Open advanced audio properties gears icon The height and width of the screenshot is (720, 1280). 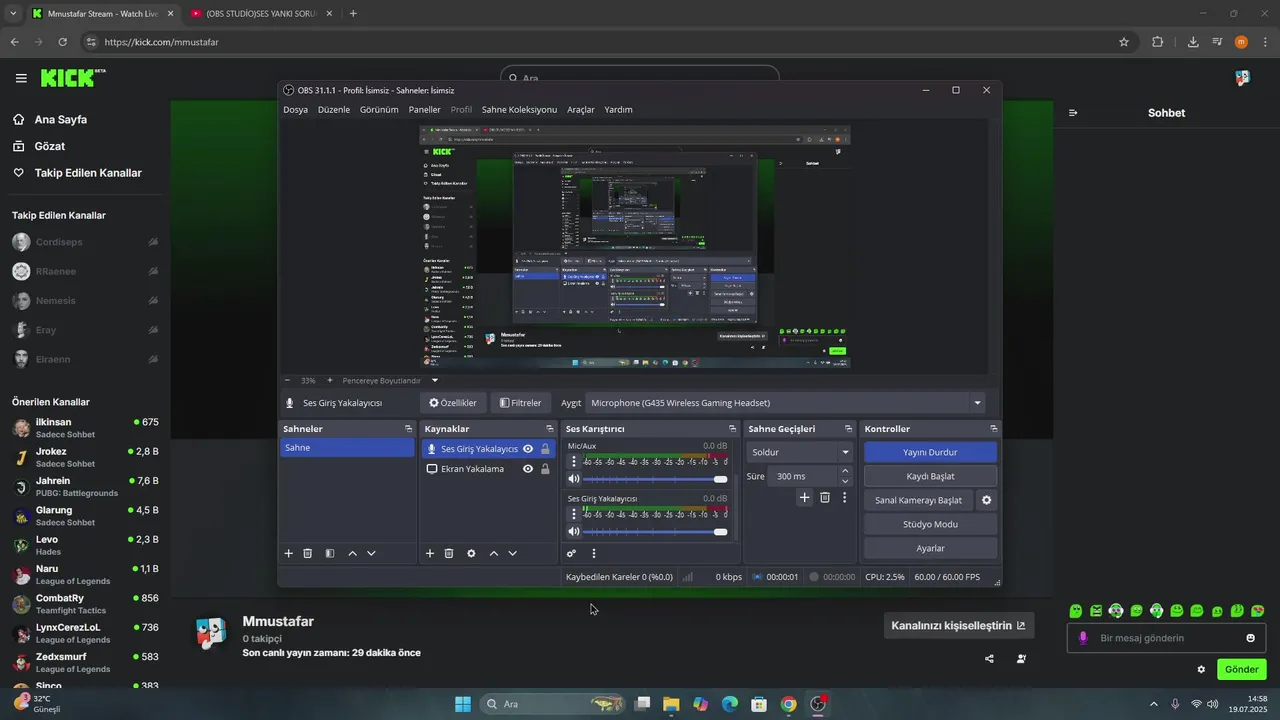click(572, 553)
